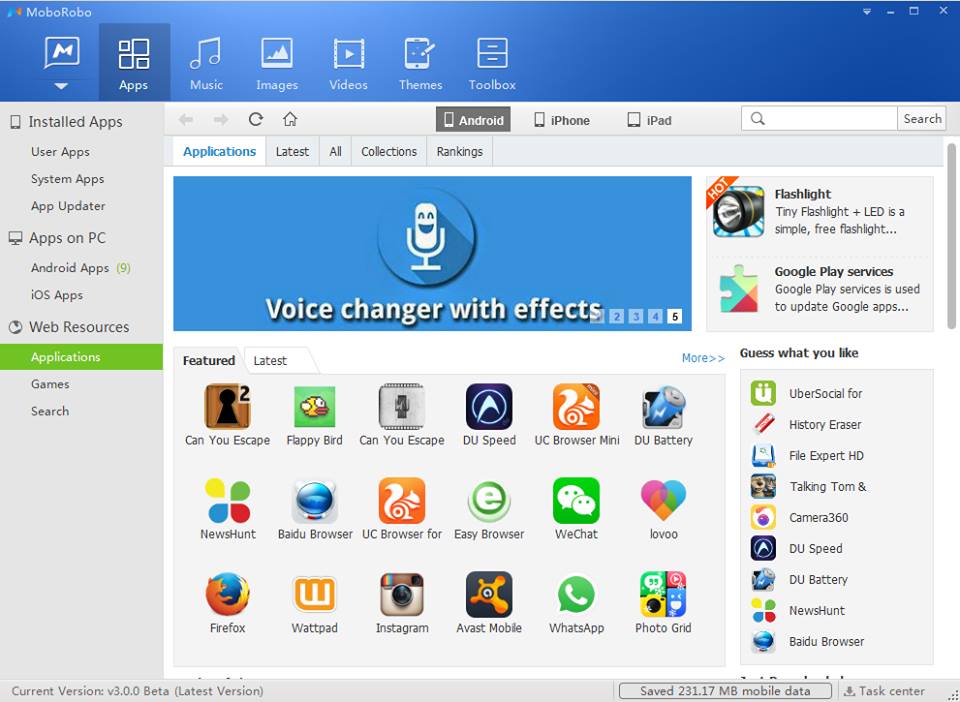The width and height of the screenshot is (960, 702).
Task: Switch to the Rankings tab
Action: (x=459, y=152)
